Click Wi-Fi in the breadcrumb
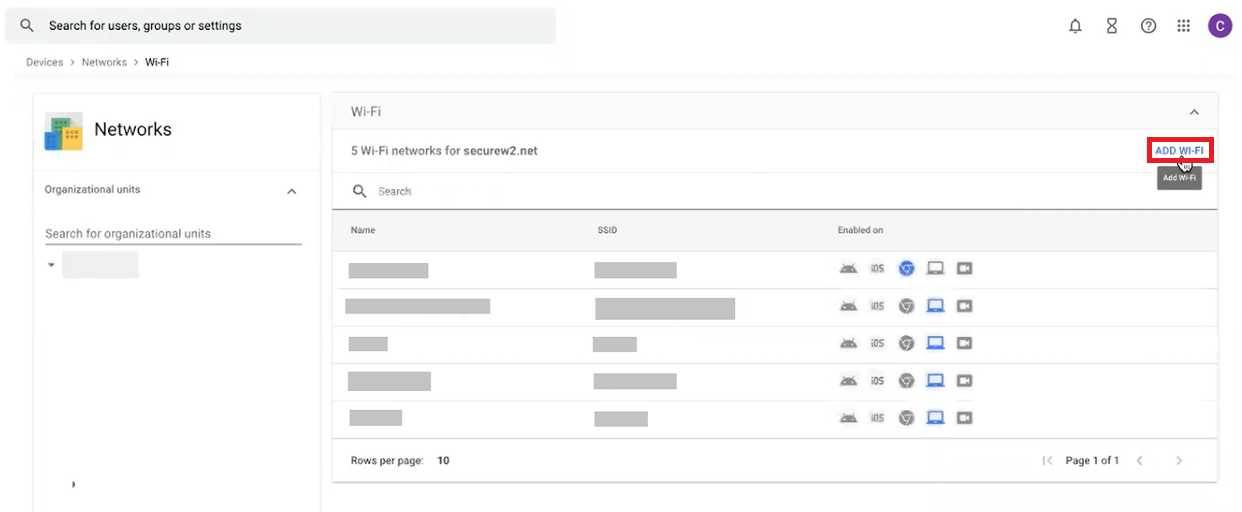This screenshot has width=1242, height=512. pos(157,62)
